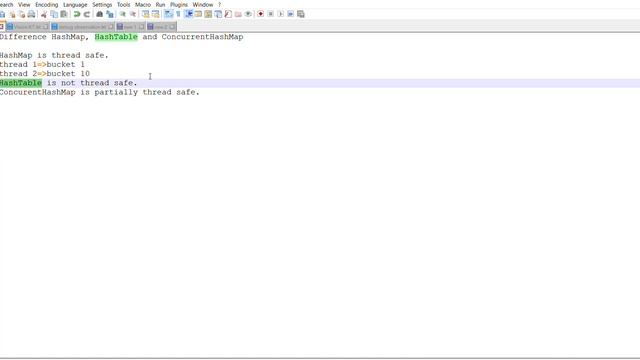The height and width of the screenshot is (360, 640).
Task: Click the line 'HashMap is thread safe.'
Action: [x=54, y=55]
